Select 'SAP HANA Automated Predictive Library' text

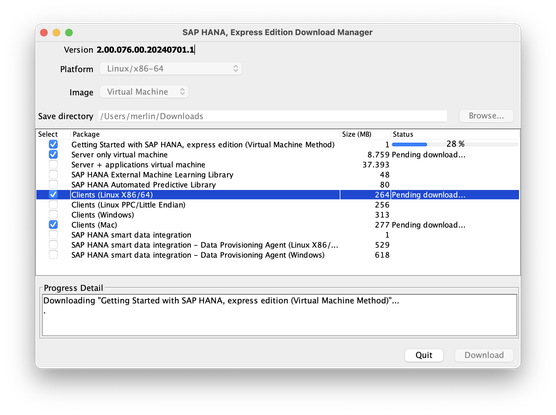144,184
